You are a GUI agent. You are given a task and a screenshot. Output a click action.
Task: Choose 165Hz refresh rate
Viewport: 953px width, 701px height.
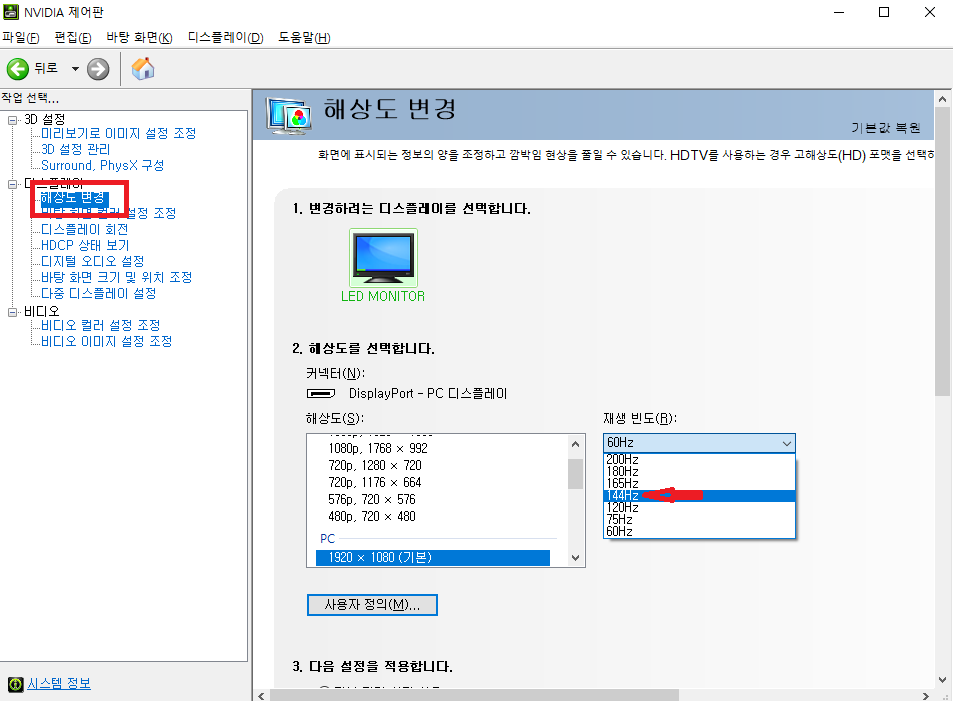(x=699, y=484)
